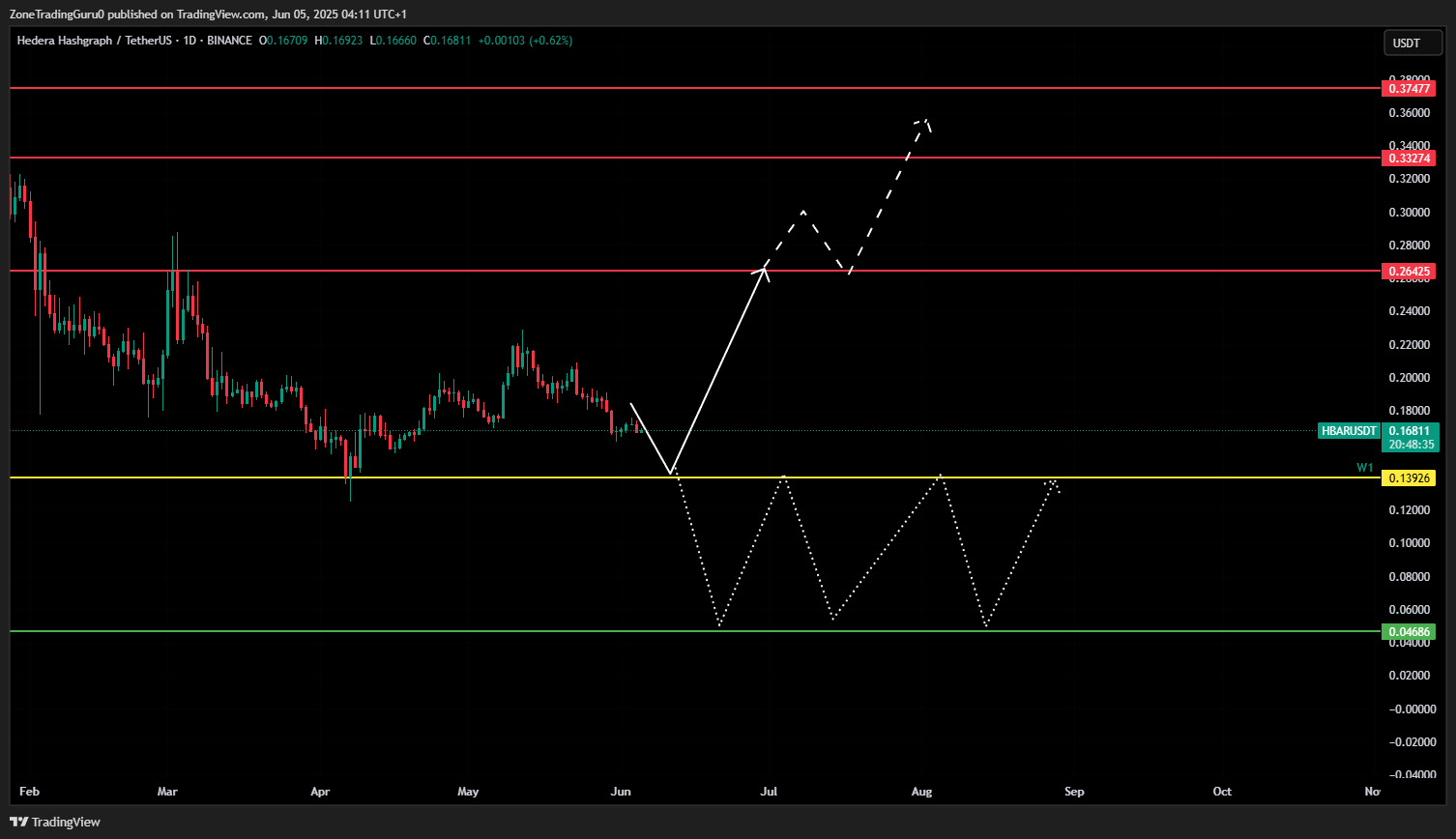Click the 0.08000 price axis tick
Screen dimensions: 1456x839
click(1410, 577)
